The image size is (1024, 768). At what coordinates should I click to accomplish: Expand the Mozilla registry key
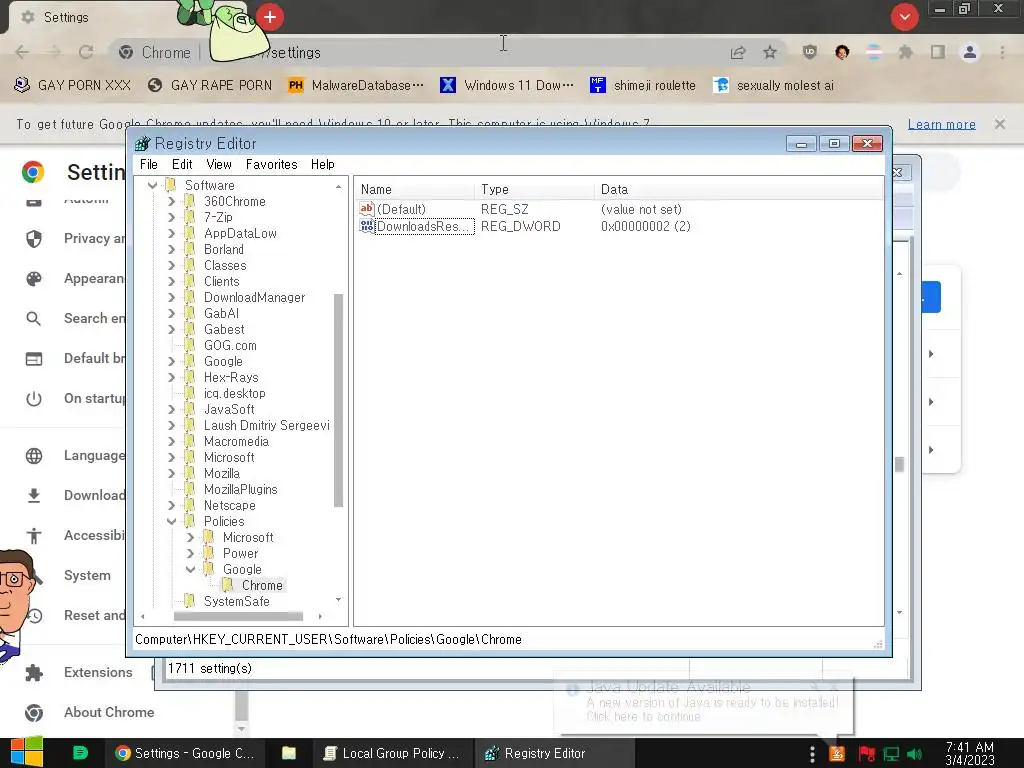click(171, 473)
